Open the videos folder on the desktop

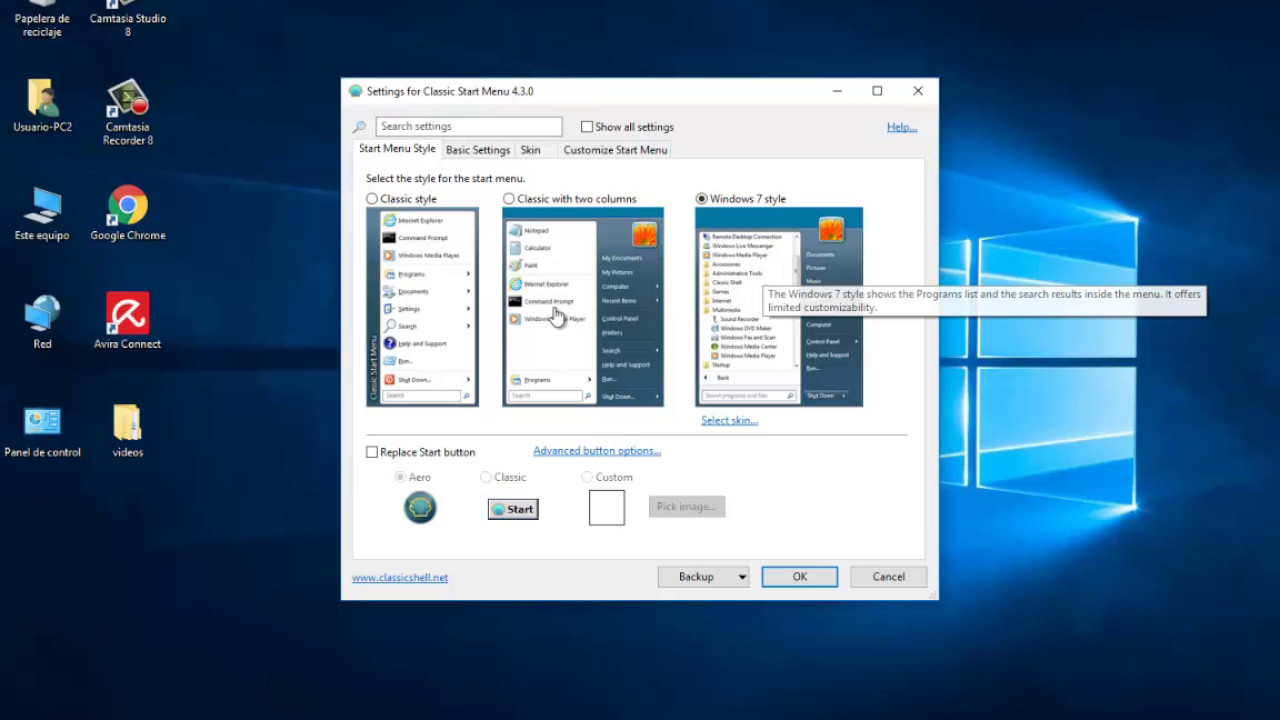tap(128, 431)
